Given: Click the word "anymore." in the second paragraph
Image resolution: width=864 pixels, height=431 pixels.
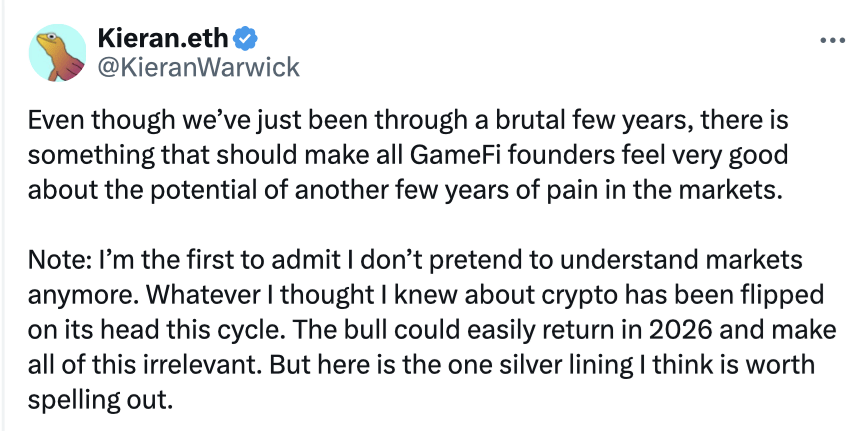Looking at the screenshot, I should pyautogui.click(x=73, y=298).
